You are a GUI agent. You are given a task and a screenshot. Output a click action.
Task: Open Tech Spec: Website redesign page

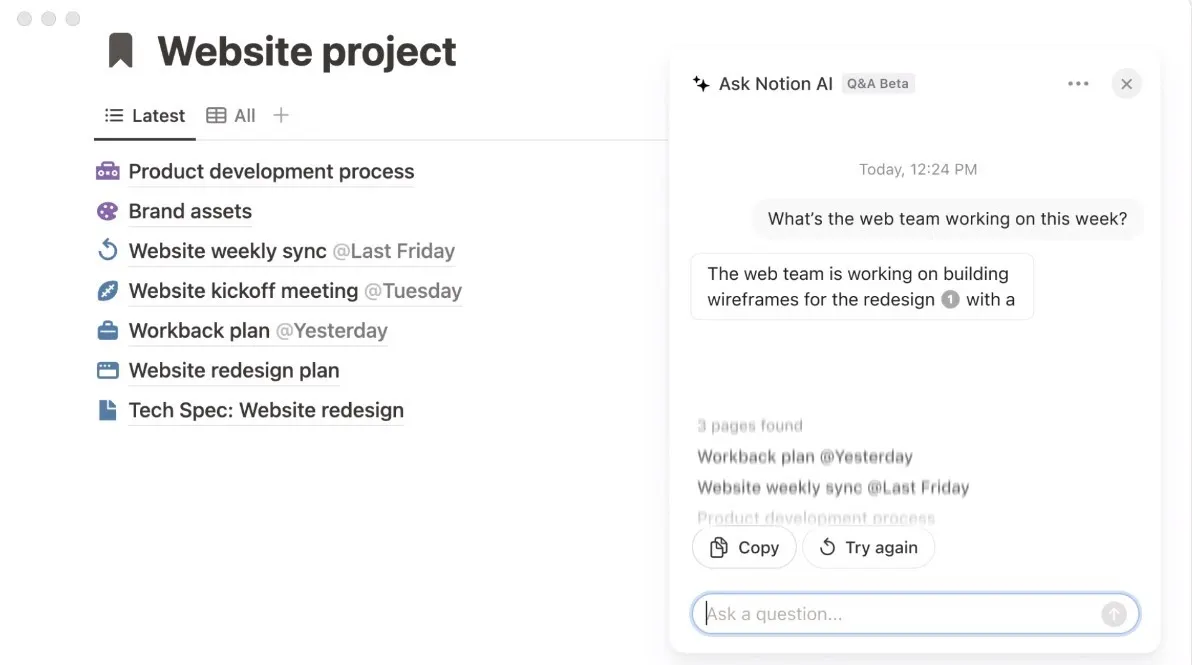(x=266, y=410)
